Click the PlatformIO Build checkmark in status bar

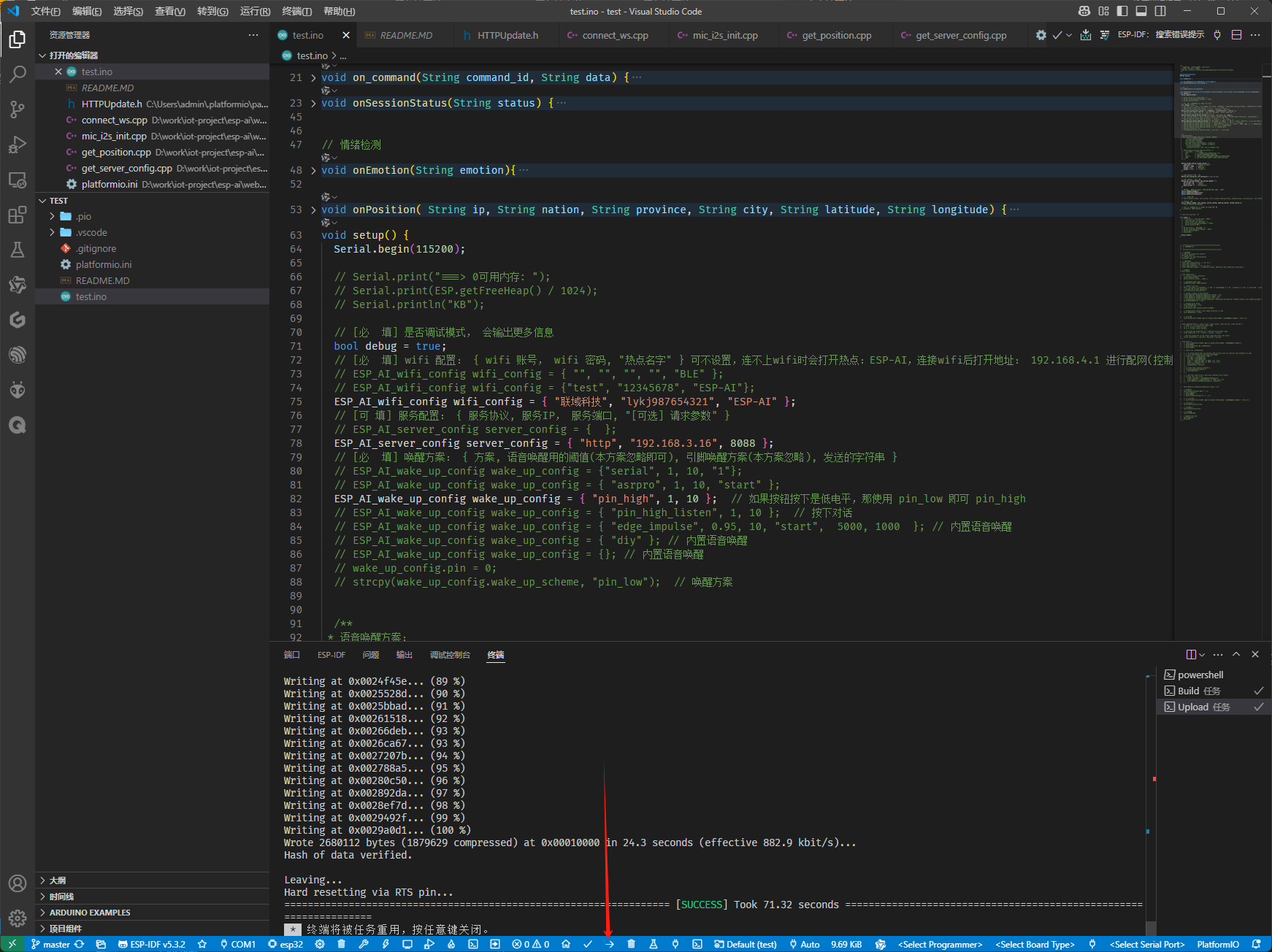pyautogui.click(x=588, y=944)
